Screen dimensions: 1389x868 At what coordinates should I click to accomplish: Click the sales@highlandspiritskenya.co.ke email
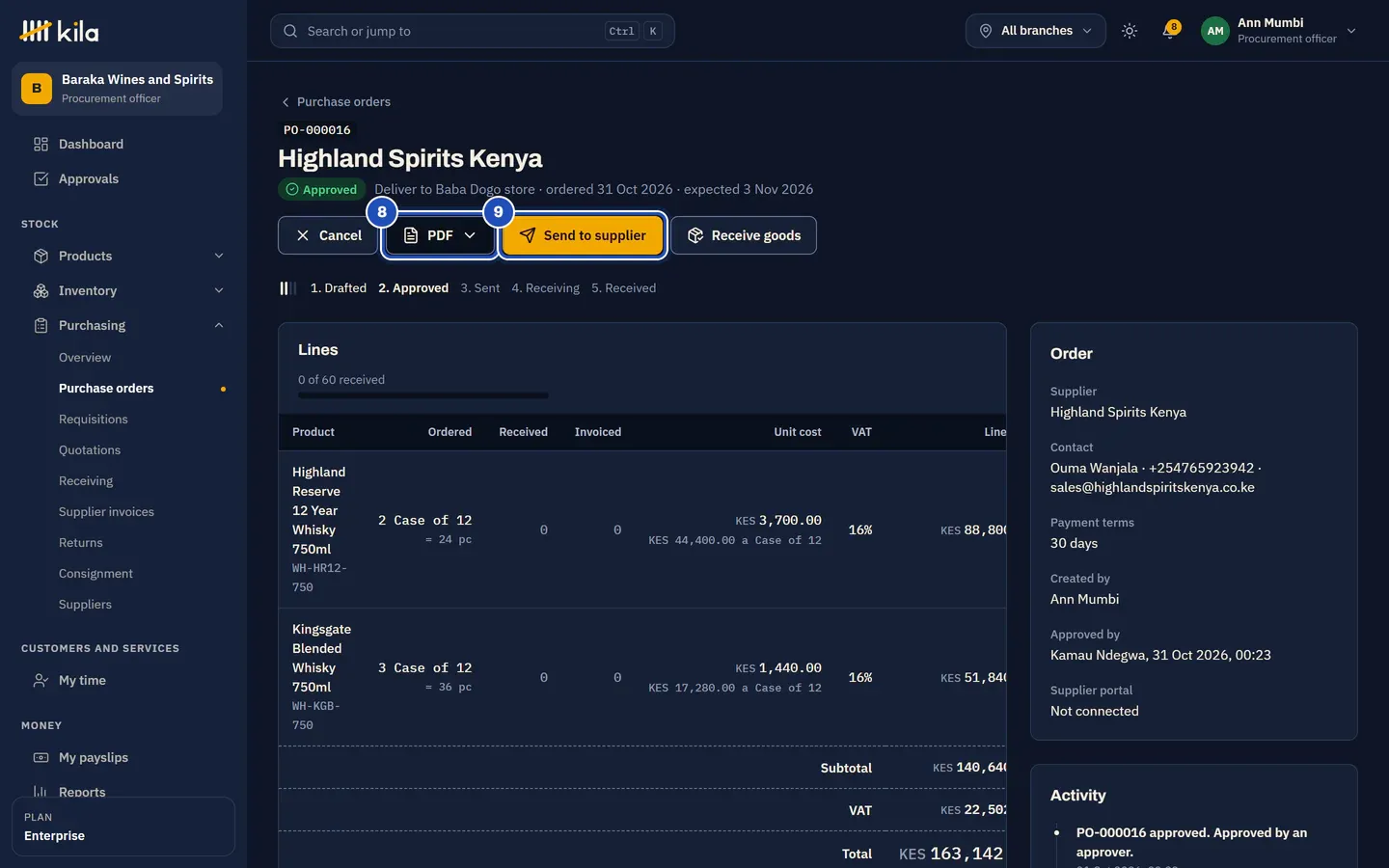point(1153,487)
